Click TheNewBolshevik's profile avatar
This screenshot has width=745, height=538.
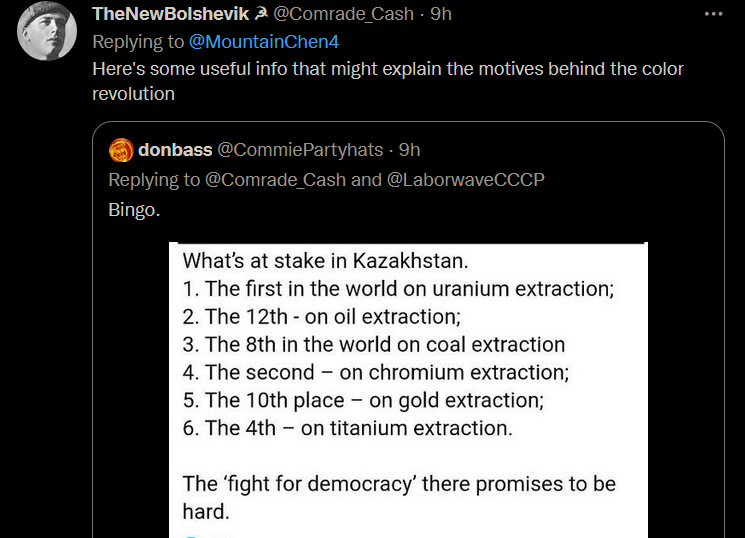(48, 31)
